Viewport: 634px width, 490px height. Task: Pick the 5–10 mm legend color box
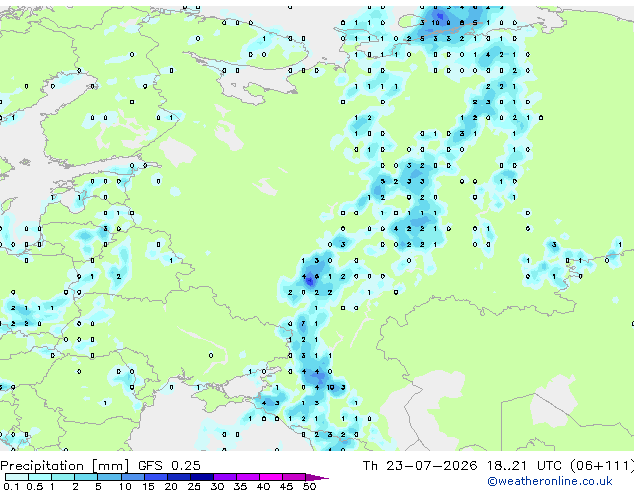click(109, 477)
